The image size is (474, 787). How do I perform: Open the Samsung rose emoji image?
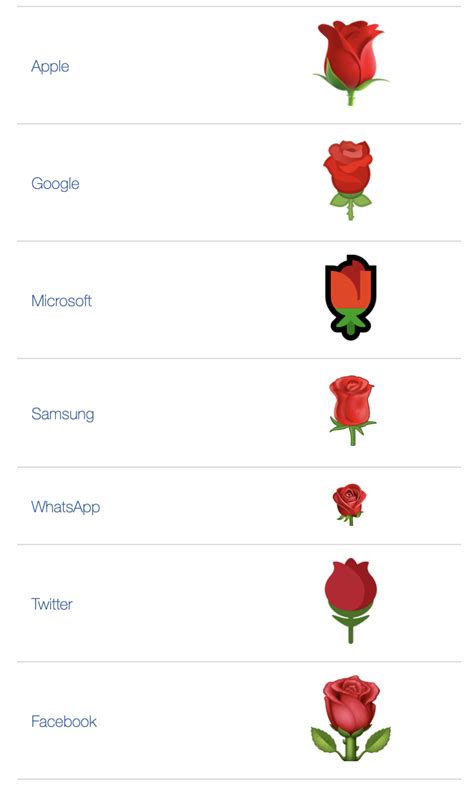351,411
